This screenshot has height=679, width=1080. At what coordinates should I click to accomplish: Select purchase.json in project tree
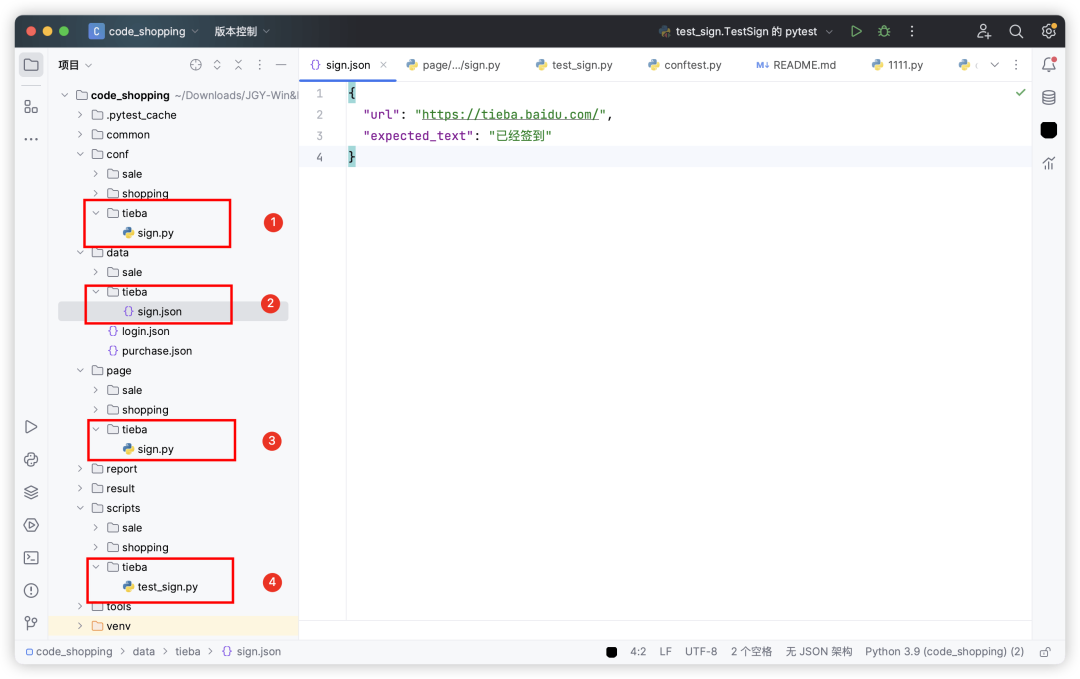coord(150,351)
